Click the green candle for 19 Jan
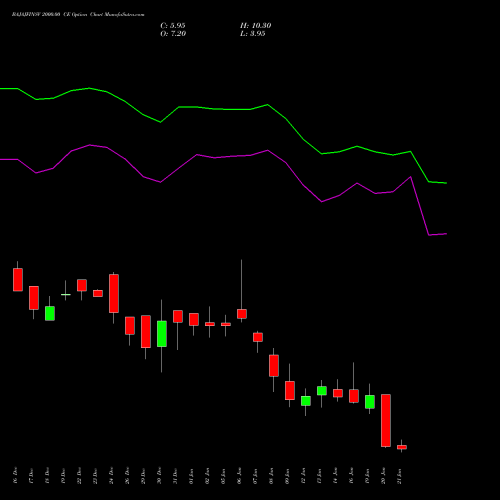 370,402
